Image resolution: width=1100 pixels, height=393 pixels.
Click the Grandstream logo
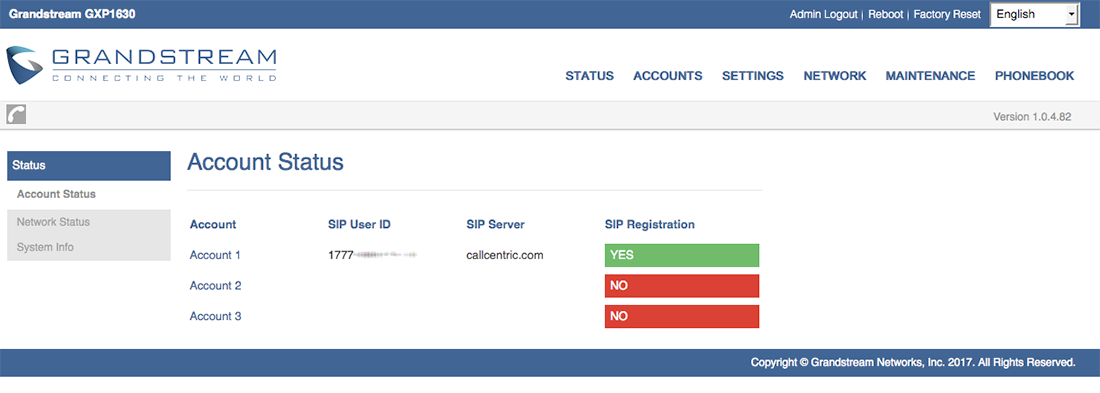(141, 66)
